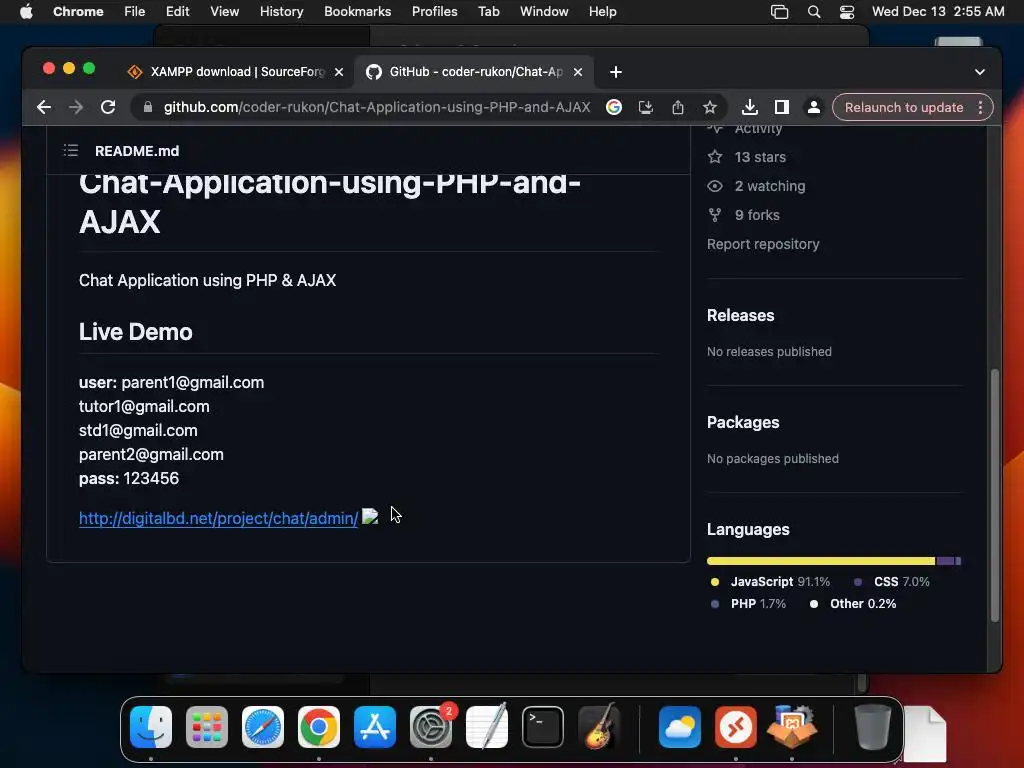Open the Apple menu
This screenshot has width=1024, height=768.
pos(26,12)
